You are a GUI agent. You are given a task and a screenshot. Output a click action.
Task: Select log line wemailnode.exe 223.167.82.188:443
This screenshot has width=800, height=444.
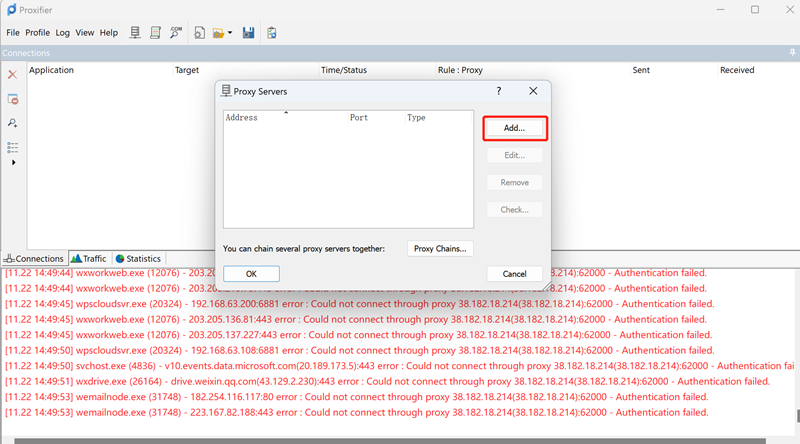357,412
